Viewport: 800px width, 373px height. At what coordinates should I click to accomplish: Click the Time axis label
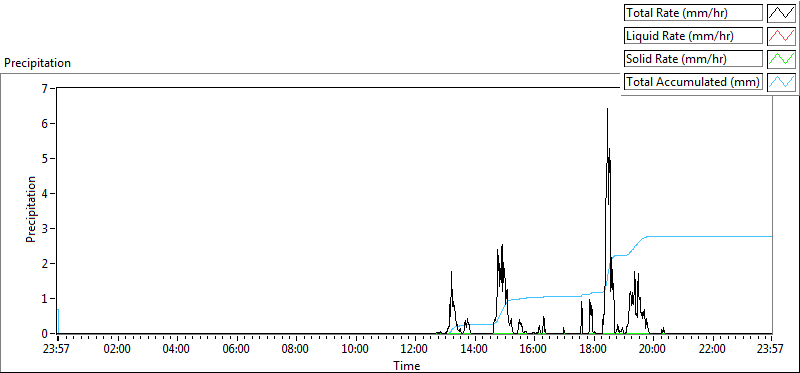pos(407,365)
